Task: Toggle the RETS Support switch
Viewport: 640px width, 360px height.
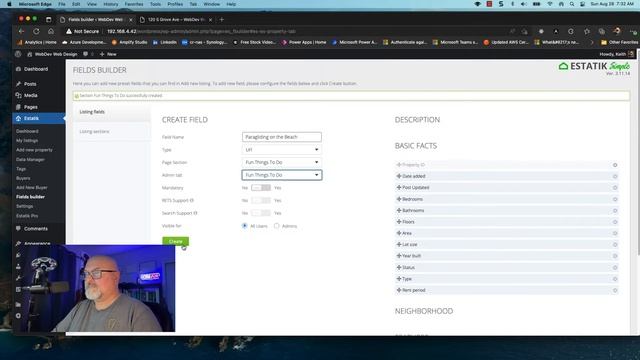Action: [261, 200]
